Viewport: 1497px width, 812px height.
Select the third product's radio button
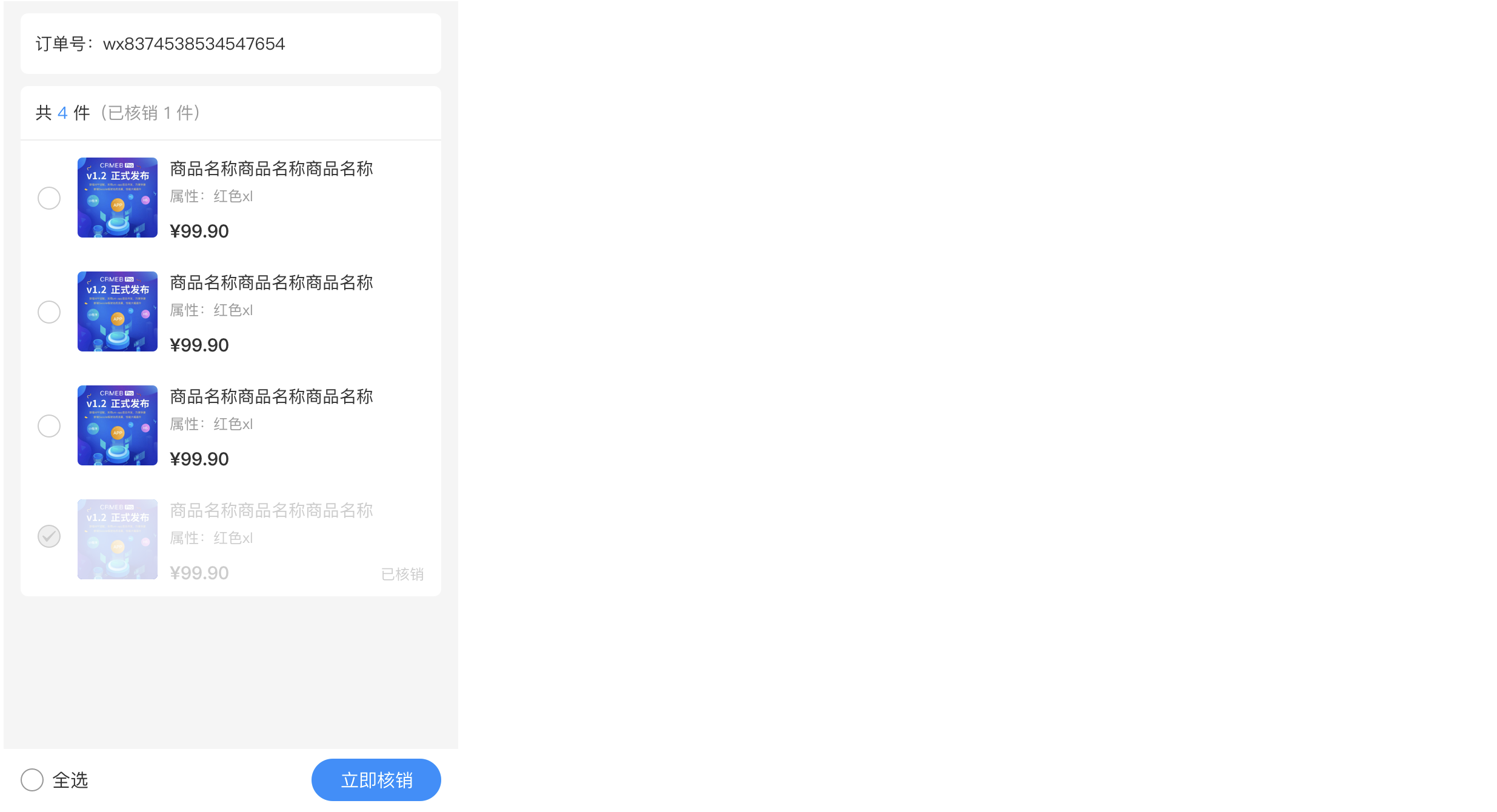point(49,426)
